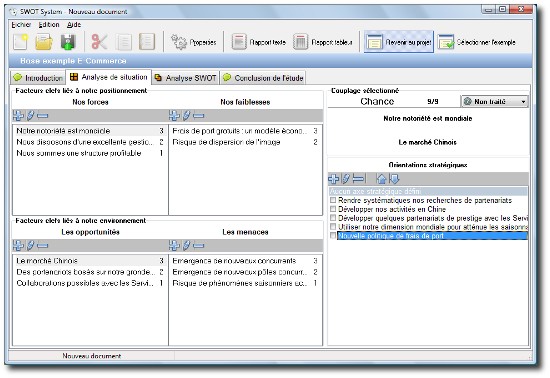Check 'Utiliser notre dimension mondiale'
The image size is (550, 378).
click(x=333, y=227)
